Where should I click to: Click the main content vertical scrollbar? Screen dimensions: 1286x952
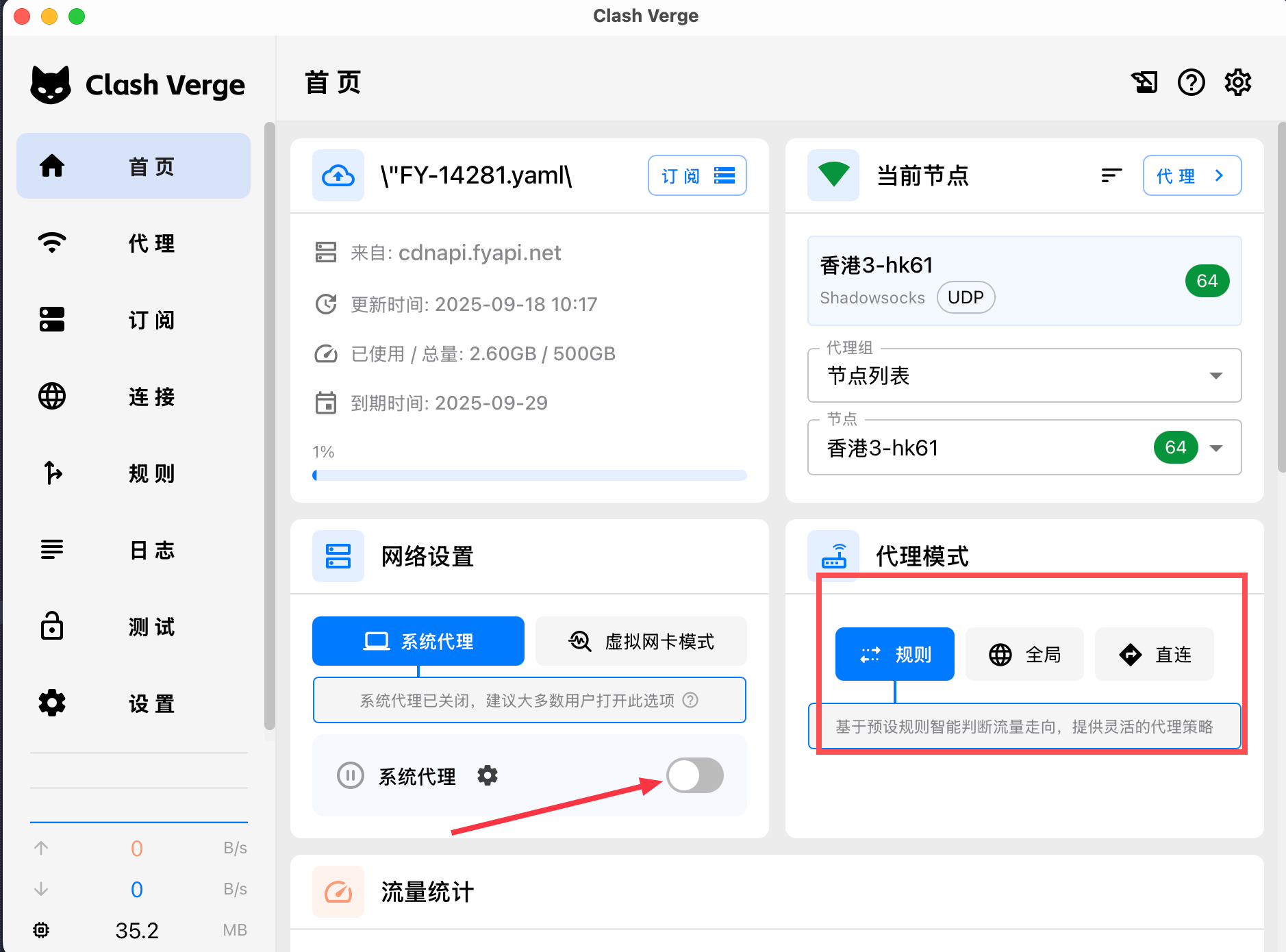pos(1281,298)
